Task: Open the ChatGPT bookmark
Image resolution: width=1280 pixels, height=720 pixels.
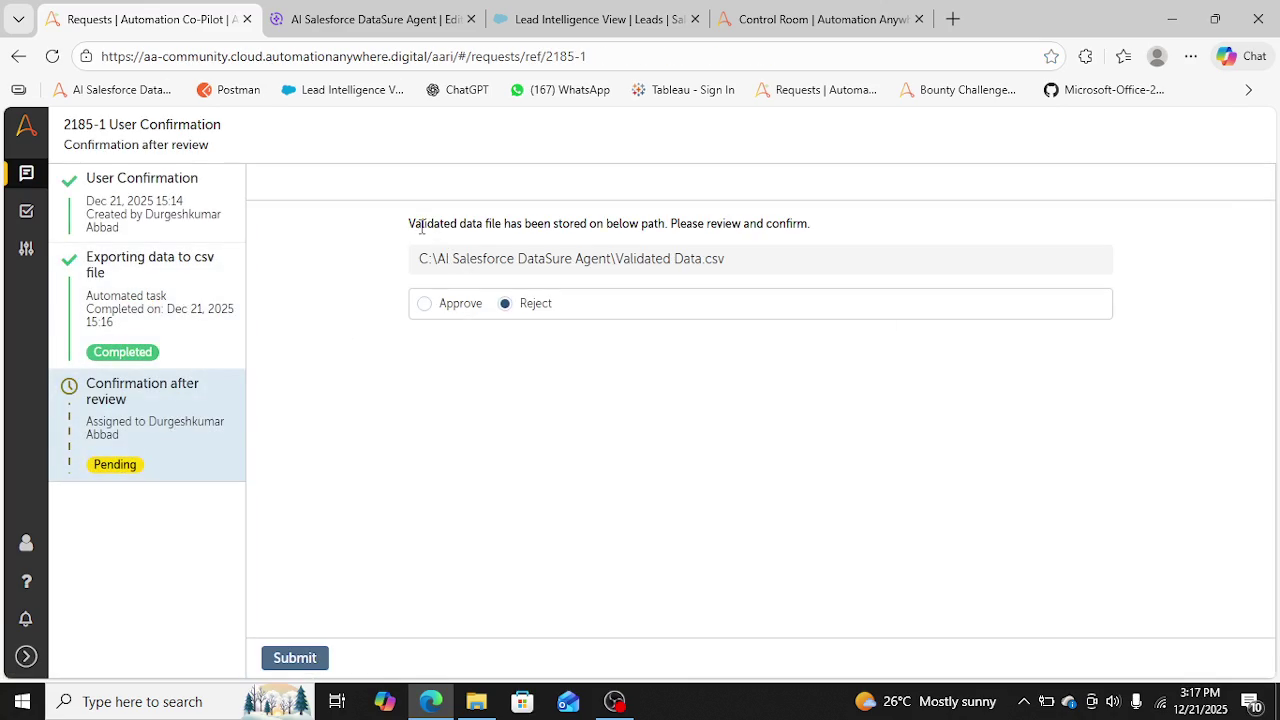Action: [x=457, y=90]
